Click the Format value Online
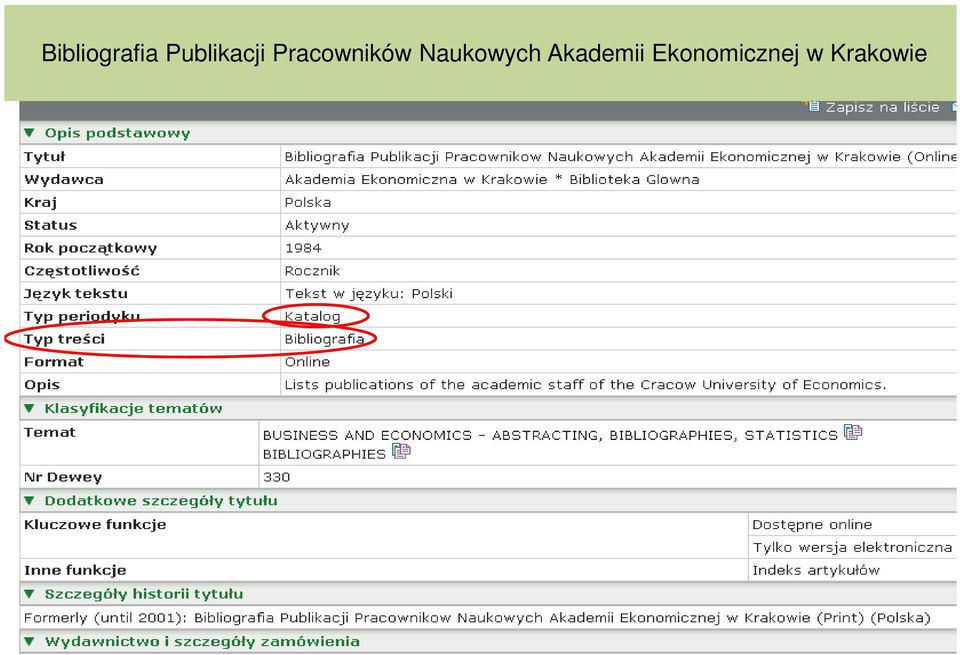This screenshot has width=960, height=655. (x=307, y=362)
